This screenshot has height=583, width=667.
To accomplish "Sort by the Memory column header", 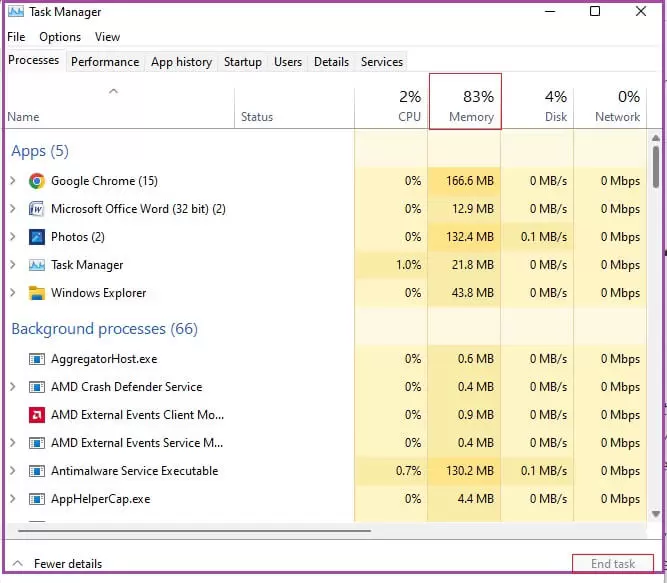I will (465, 102).
